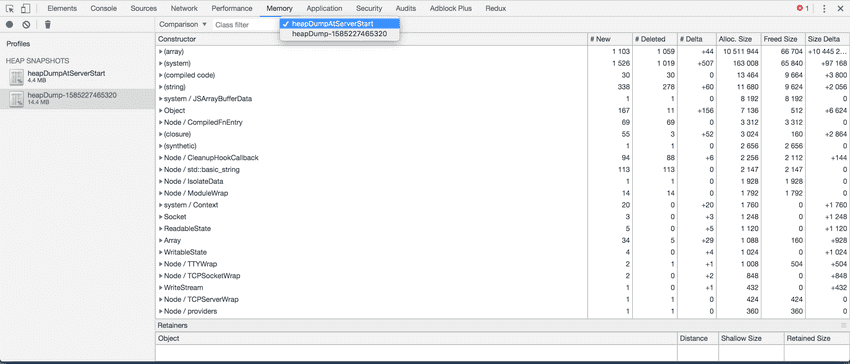850x364 pixels.
Task: Select checked heapDumpAtServerStart dropdown option
Action: pos(340,24)
